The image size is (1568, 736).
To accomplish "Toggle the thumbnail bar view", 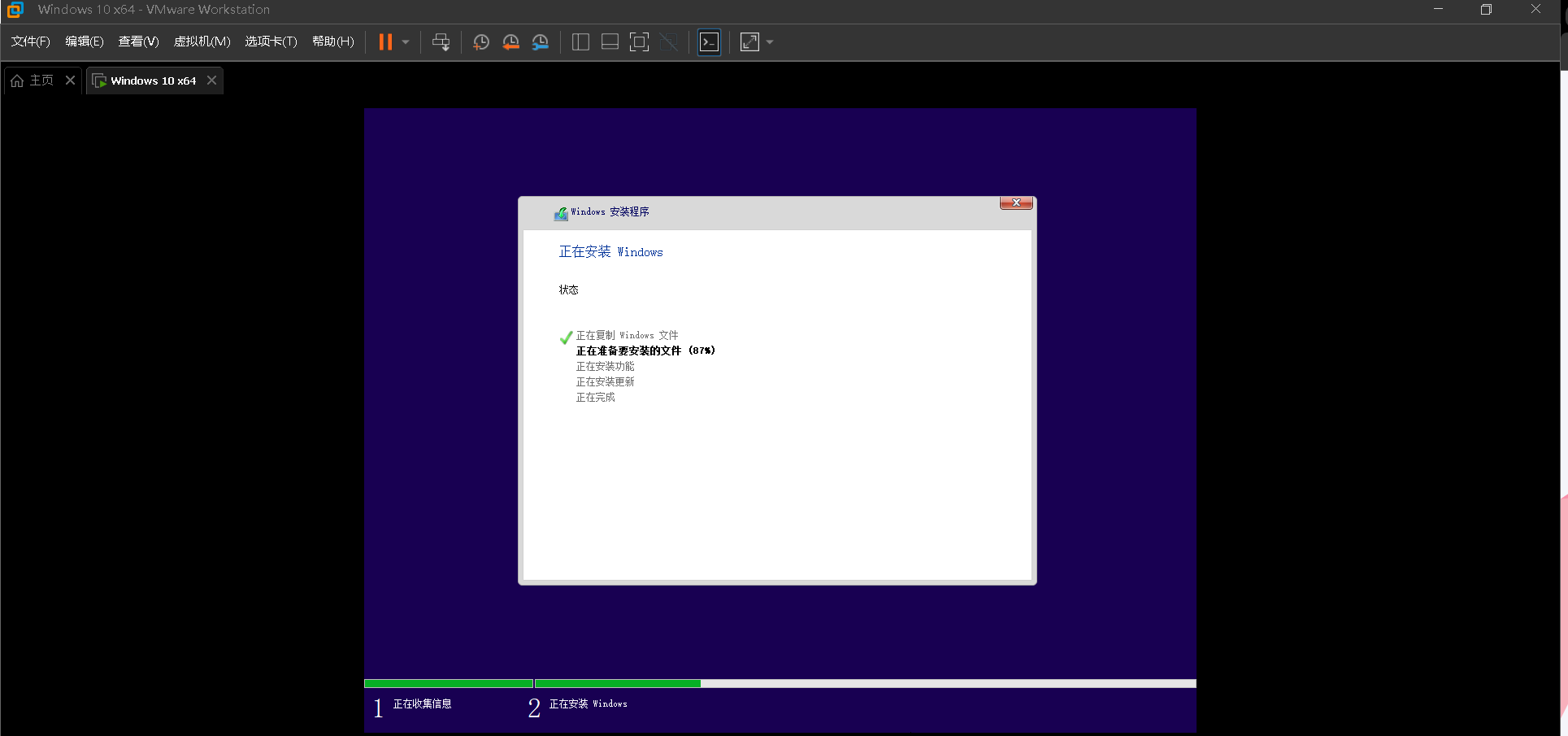I will [x=610, y=42].
